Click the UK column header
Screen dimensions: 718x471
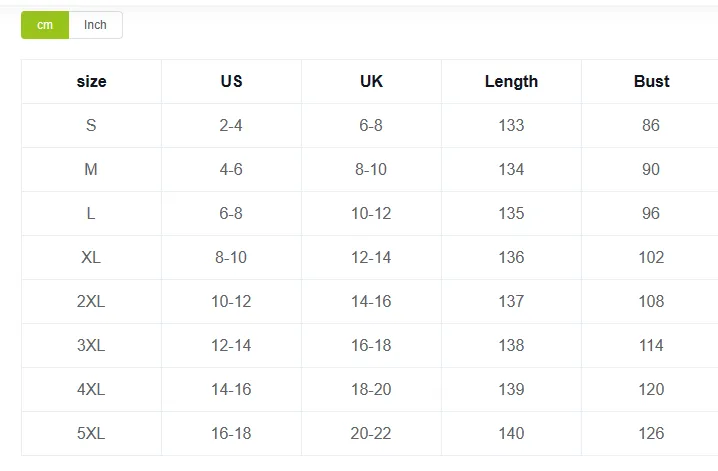click(371, 81)
